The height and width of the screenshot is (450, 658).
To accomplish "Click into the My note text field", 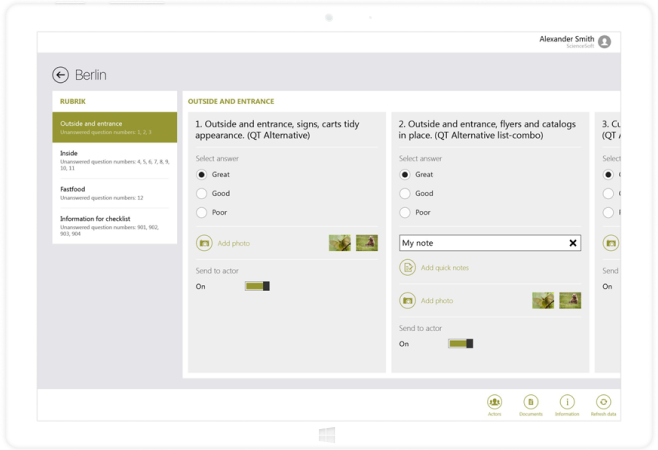I will pyautogui.click(x=480, y=243).
